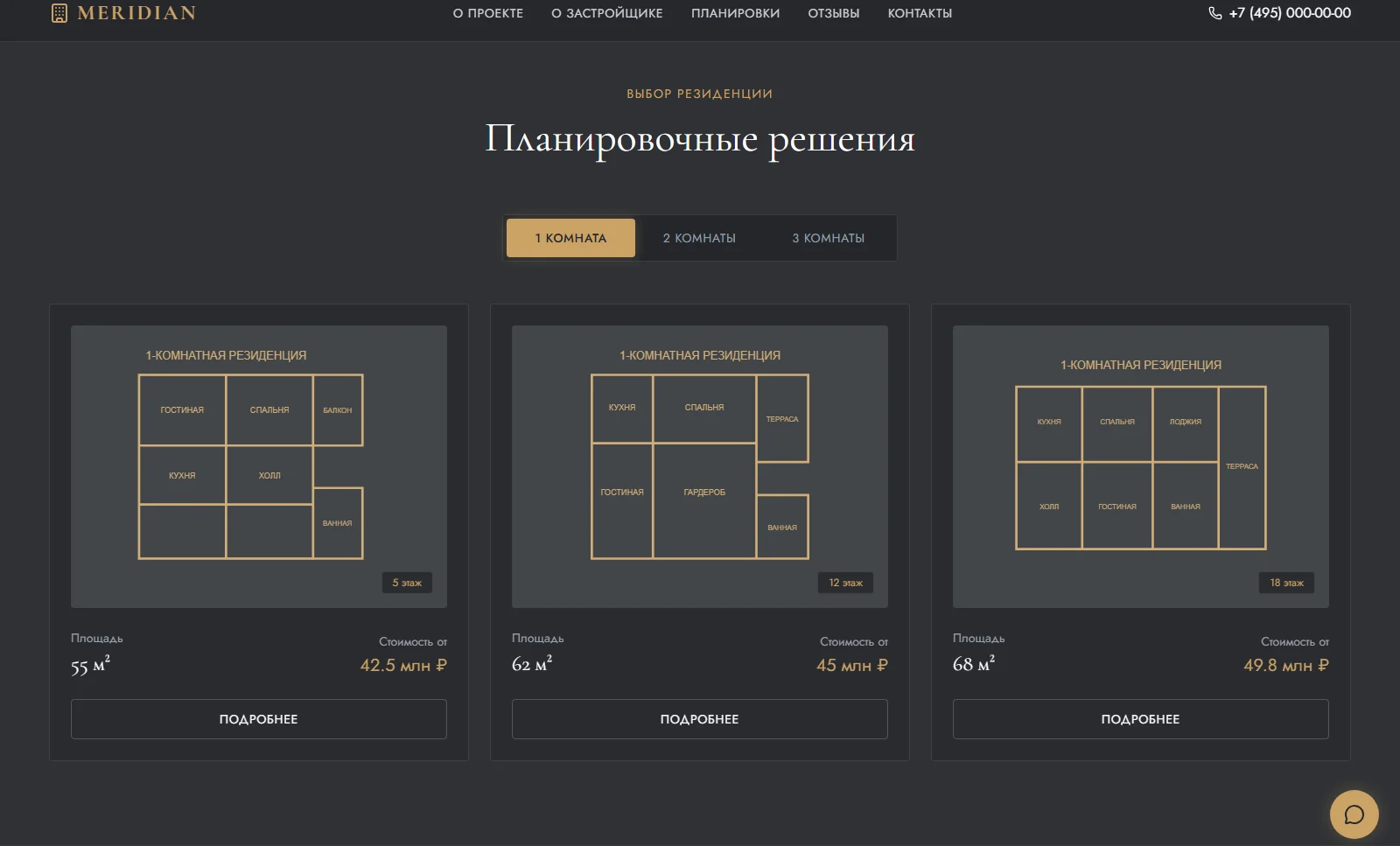
Task: Click the phone handset icon
Action: tap(1214, 13)
